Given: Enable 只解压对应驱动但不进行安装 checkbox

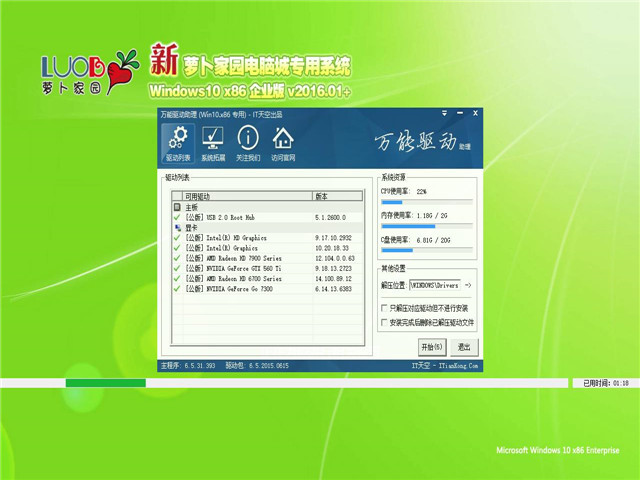Looking at the screenshot, I should (384, 308).
